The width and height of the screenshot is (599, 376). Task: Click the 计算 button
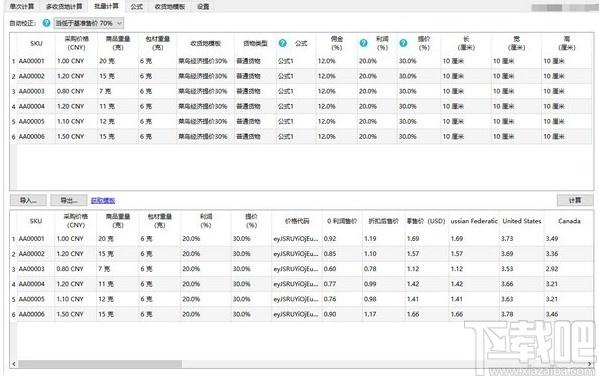575,200
